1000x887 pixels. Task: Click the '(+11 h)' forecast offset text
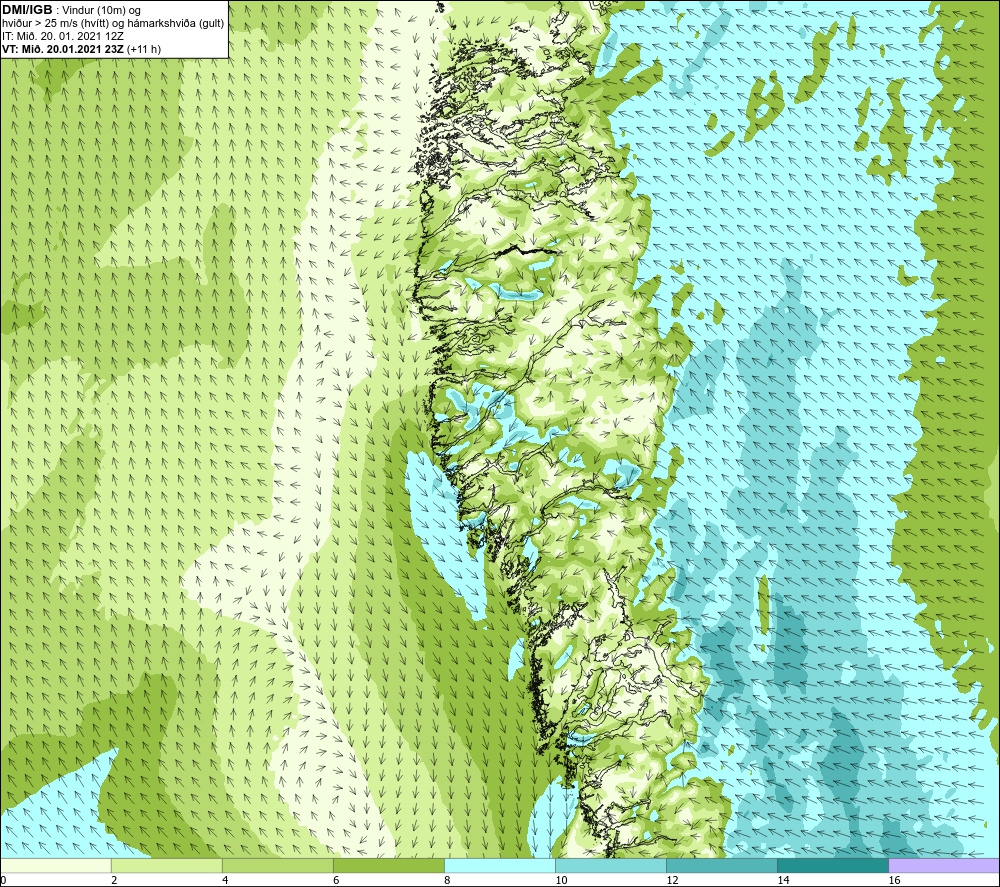coord(144,49)
